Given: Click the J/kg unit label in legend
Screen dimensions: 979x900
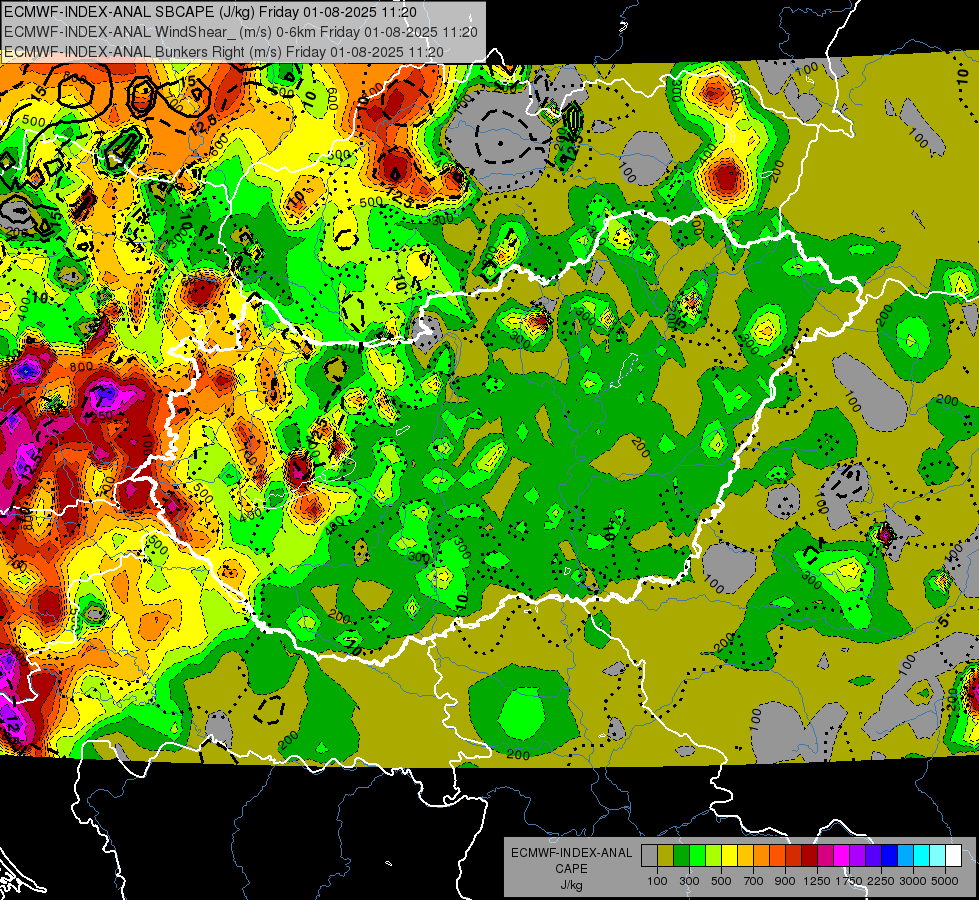Looking at the screenshot, I should click(571, 885).
